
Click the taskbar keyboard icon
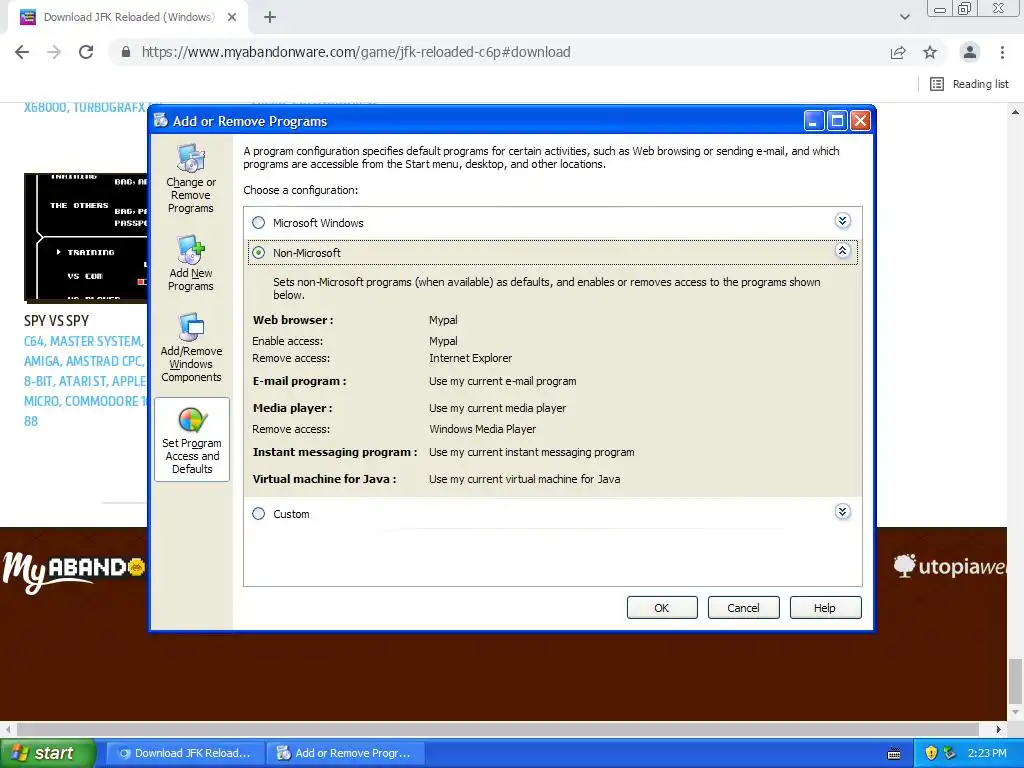click(894, 754)
